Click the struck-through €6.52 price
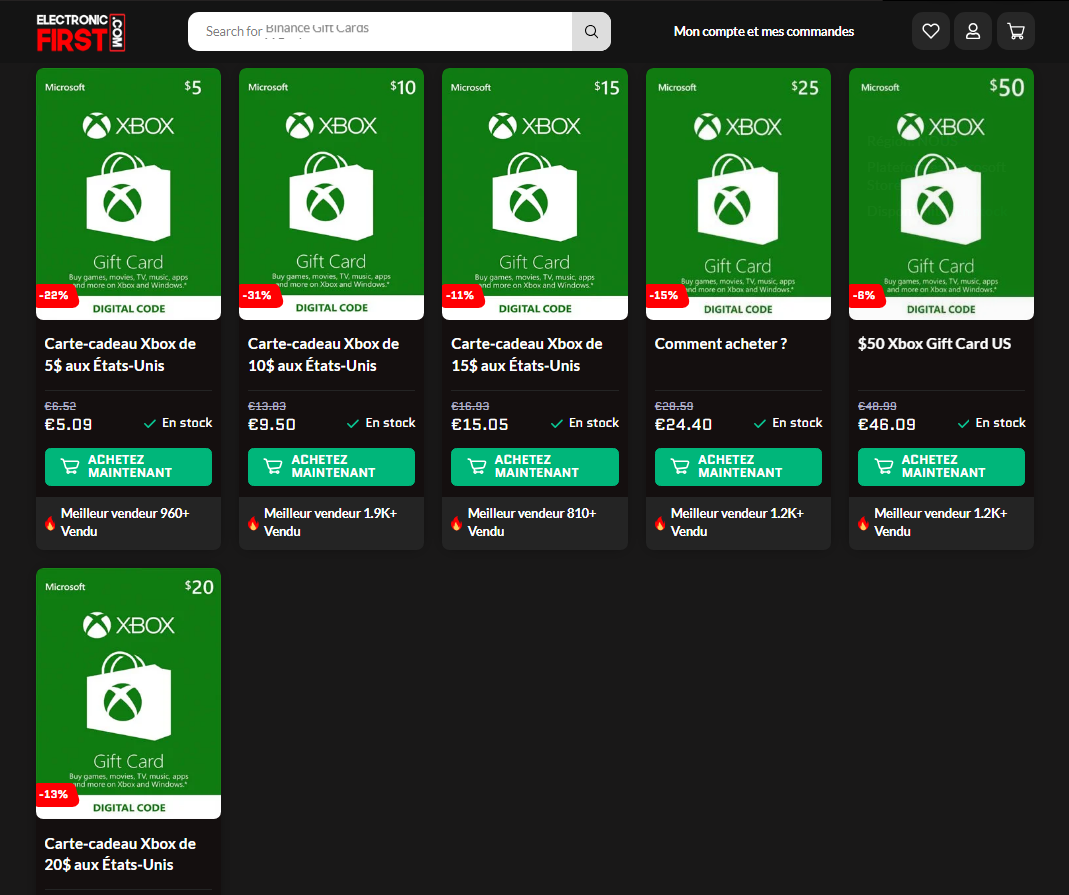The image size is (1069, 895). pyautogui.click(x=60, y=406)
